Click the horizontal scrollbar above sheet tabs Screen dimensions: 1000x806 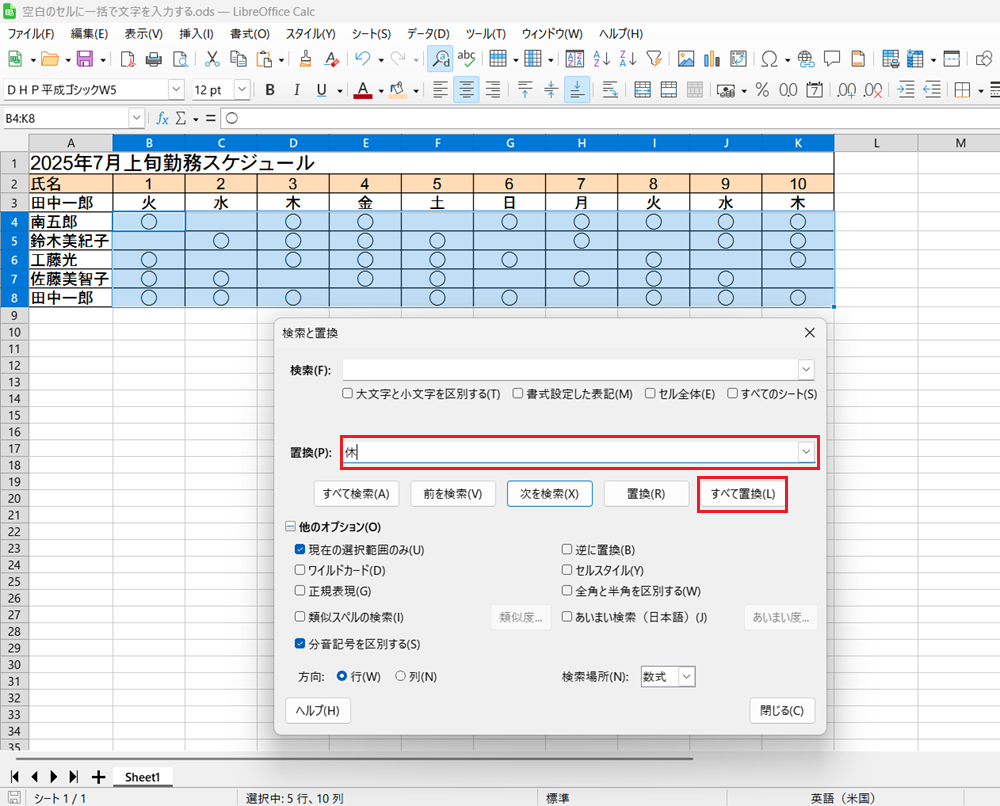click(354, 759)
